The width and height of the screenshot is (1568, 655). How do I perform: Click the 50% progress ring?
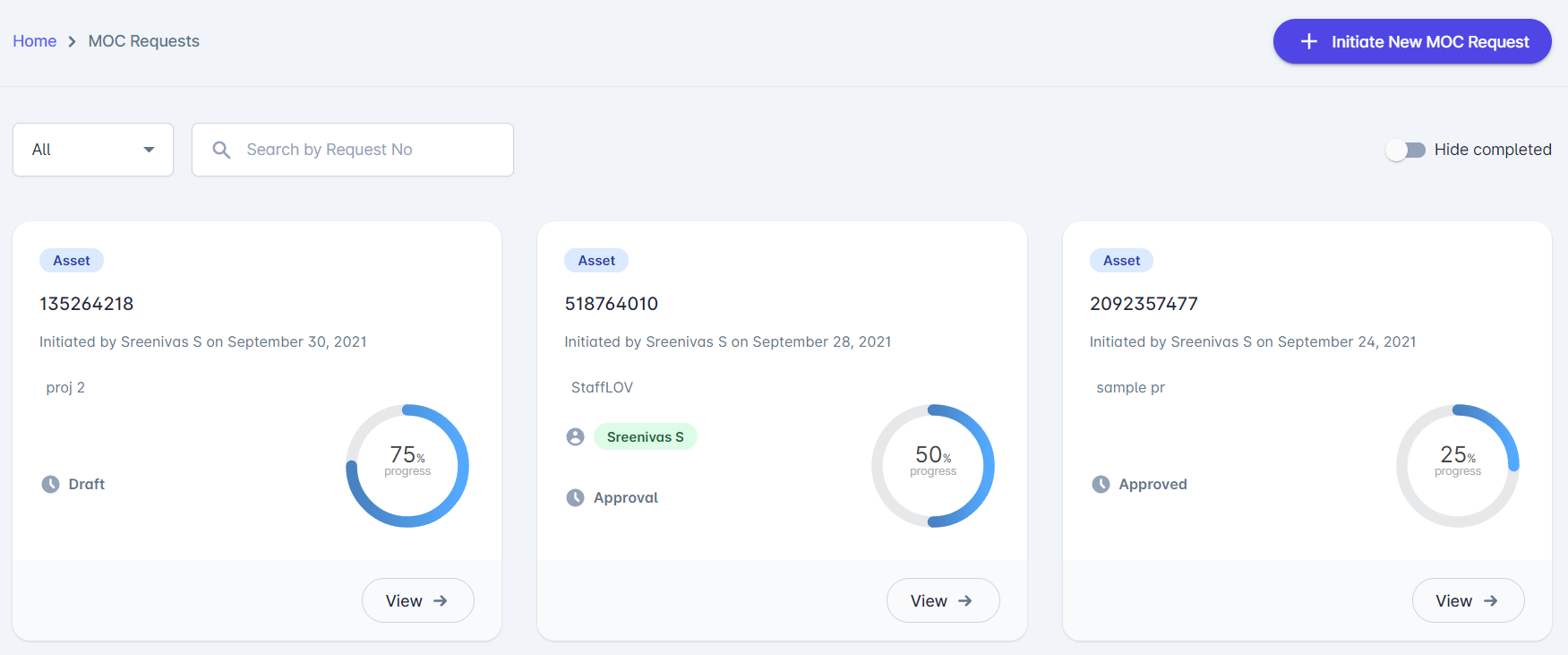coord(932,465)
